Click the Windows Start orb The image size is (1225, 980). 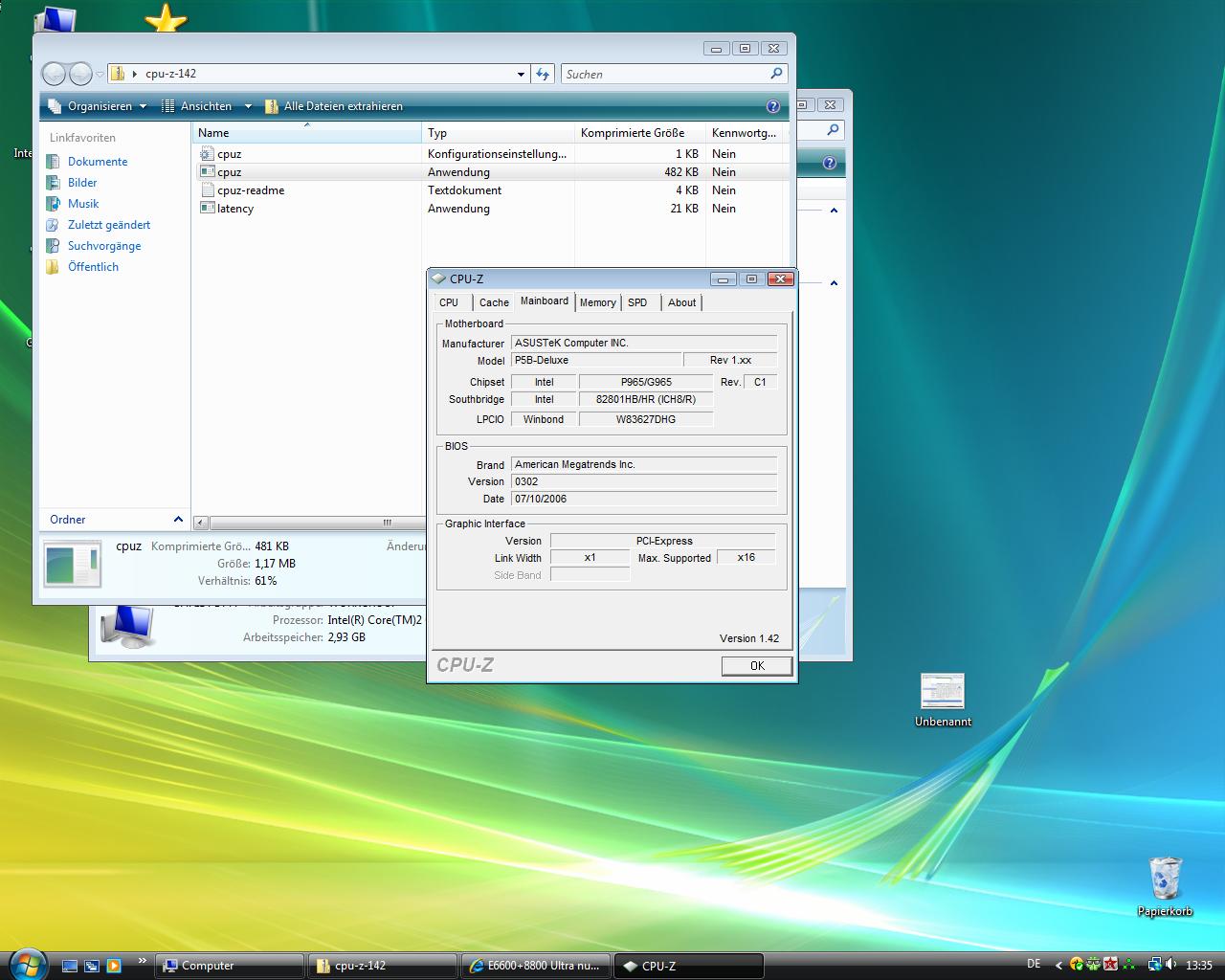point(26,964)
